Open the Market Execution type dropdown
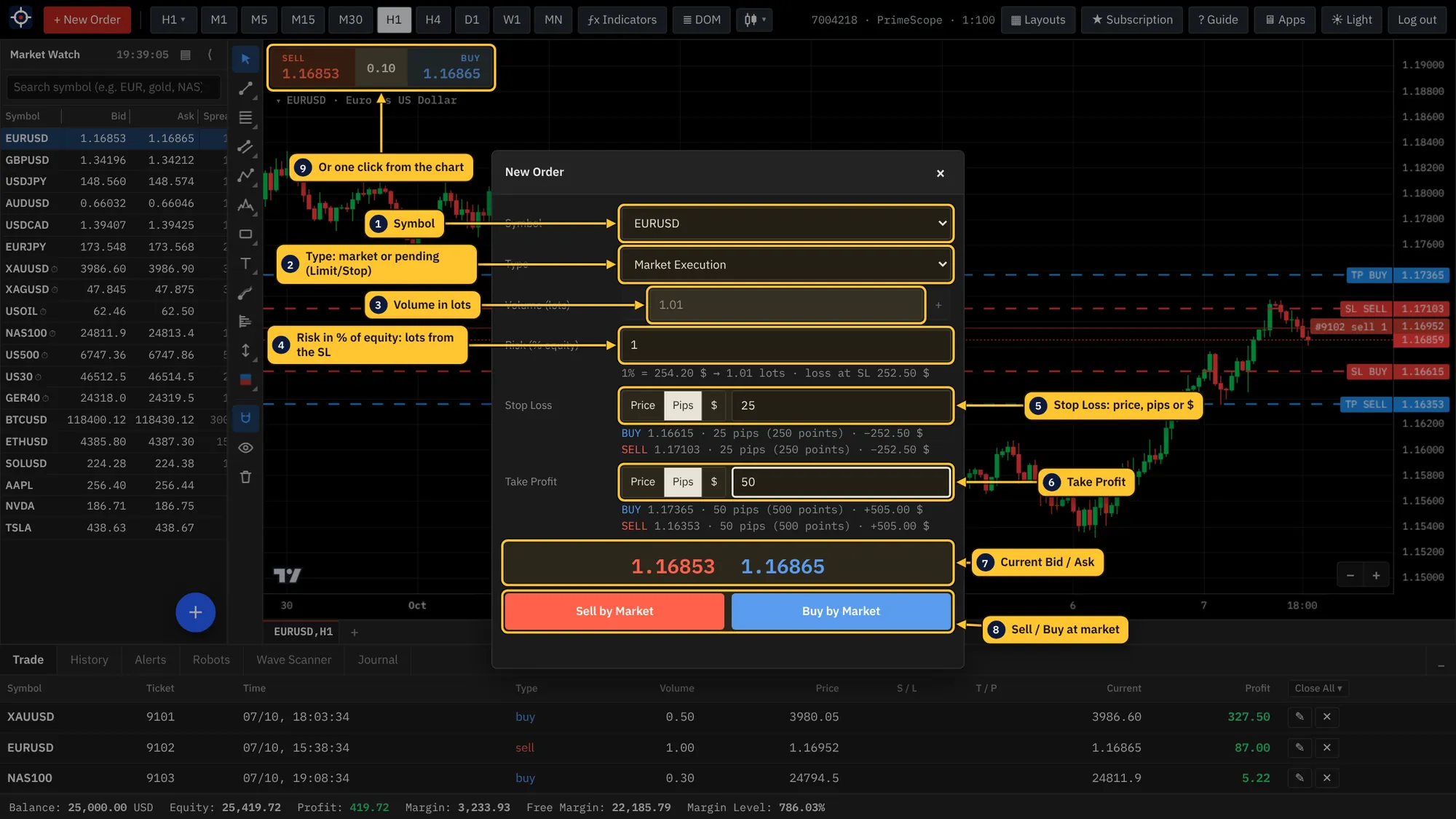This screenshot has height=819, width=1456. 786,265
